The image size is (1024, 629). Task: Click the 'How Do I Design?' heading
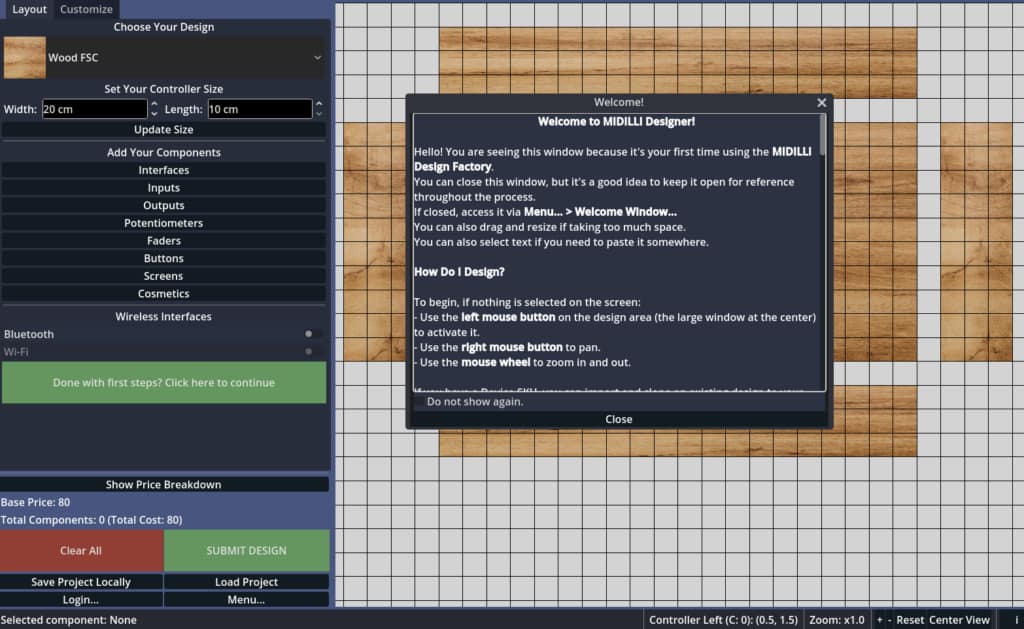[459, 272]
